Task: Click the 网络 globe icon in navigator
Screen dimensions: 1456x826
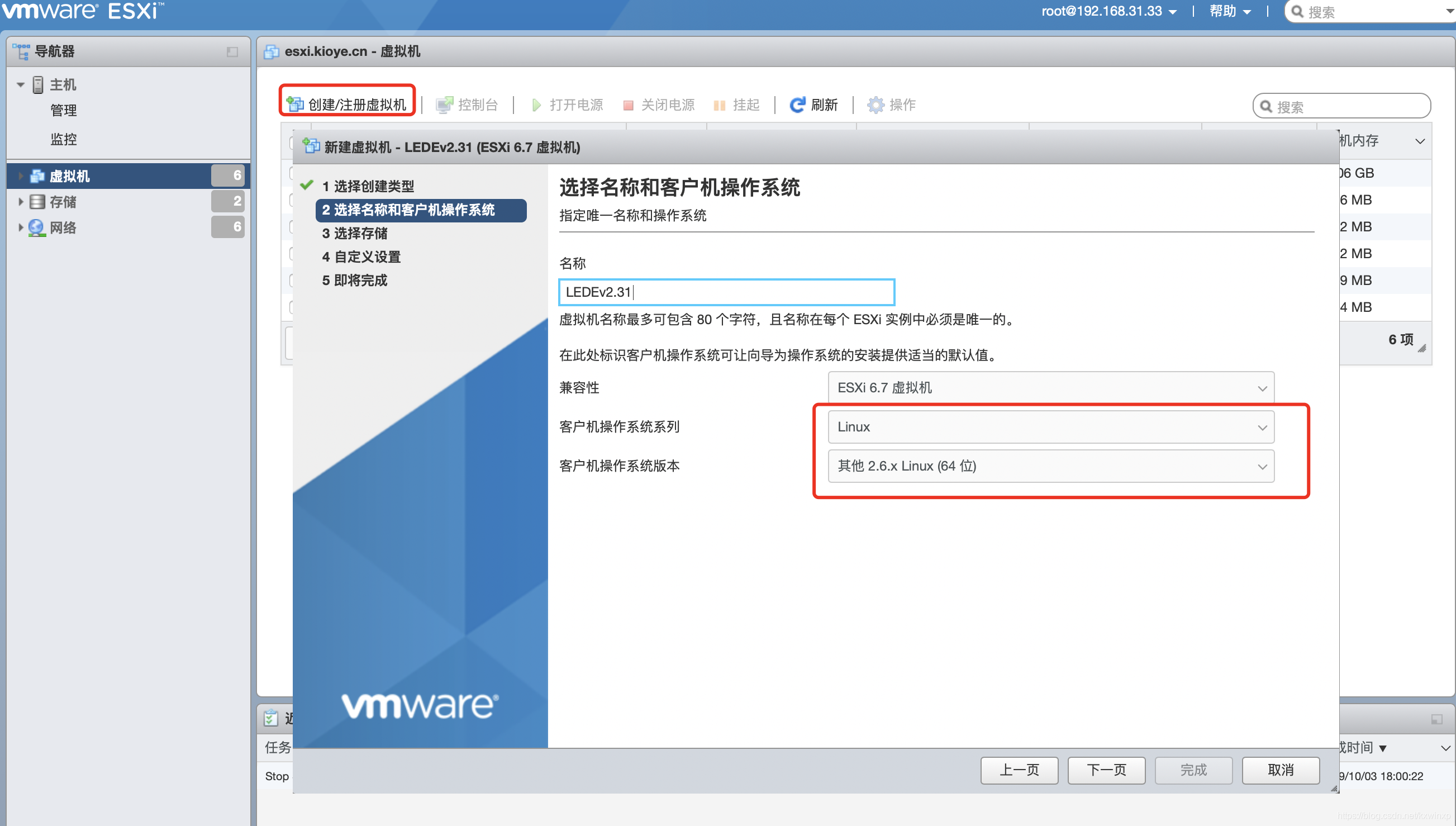Action: pos(37,228)
